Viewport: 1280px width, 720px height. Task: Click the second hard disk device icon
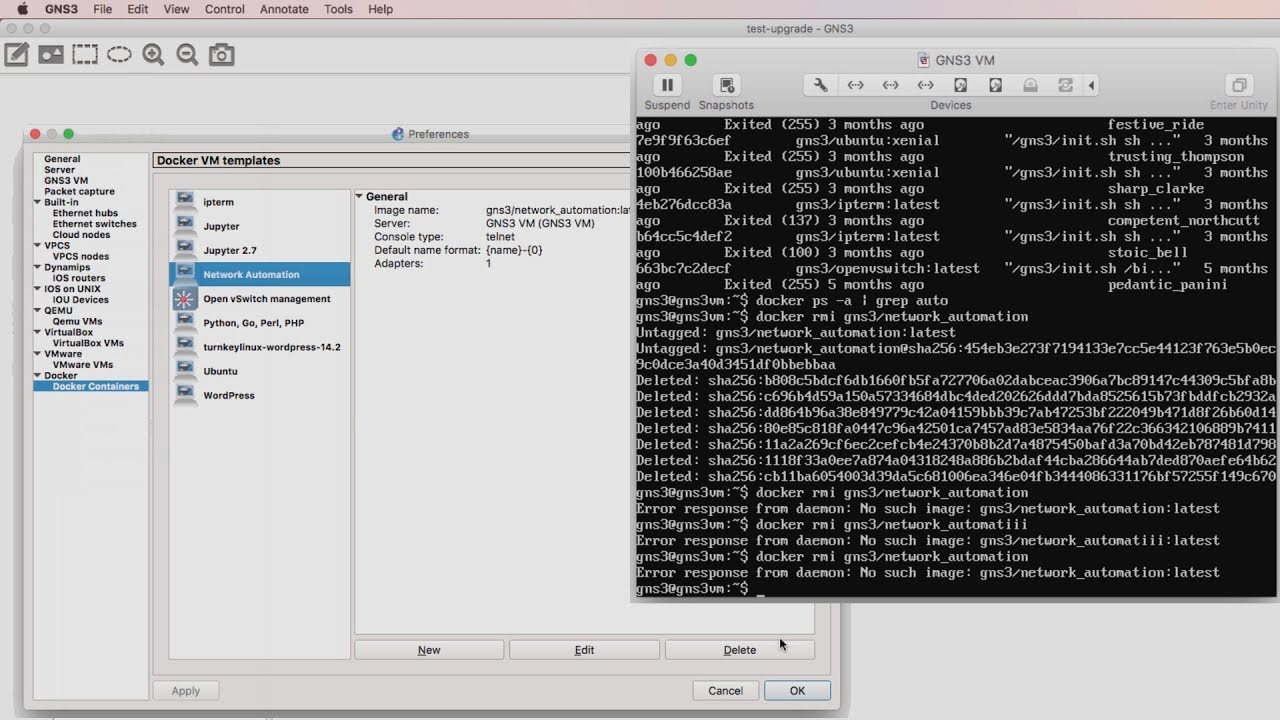(995, 85)
